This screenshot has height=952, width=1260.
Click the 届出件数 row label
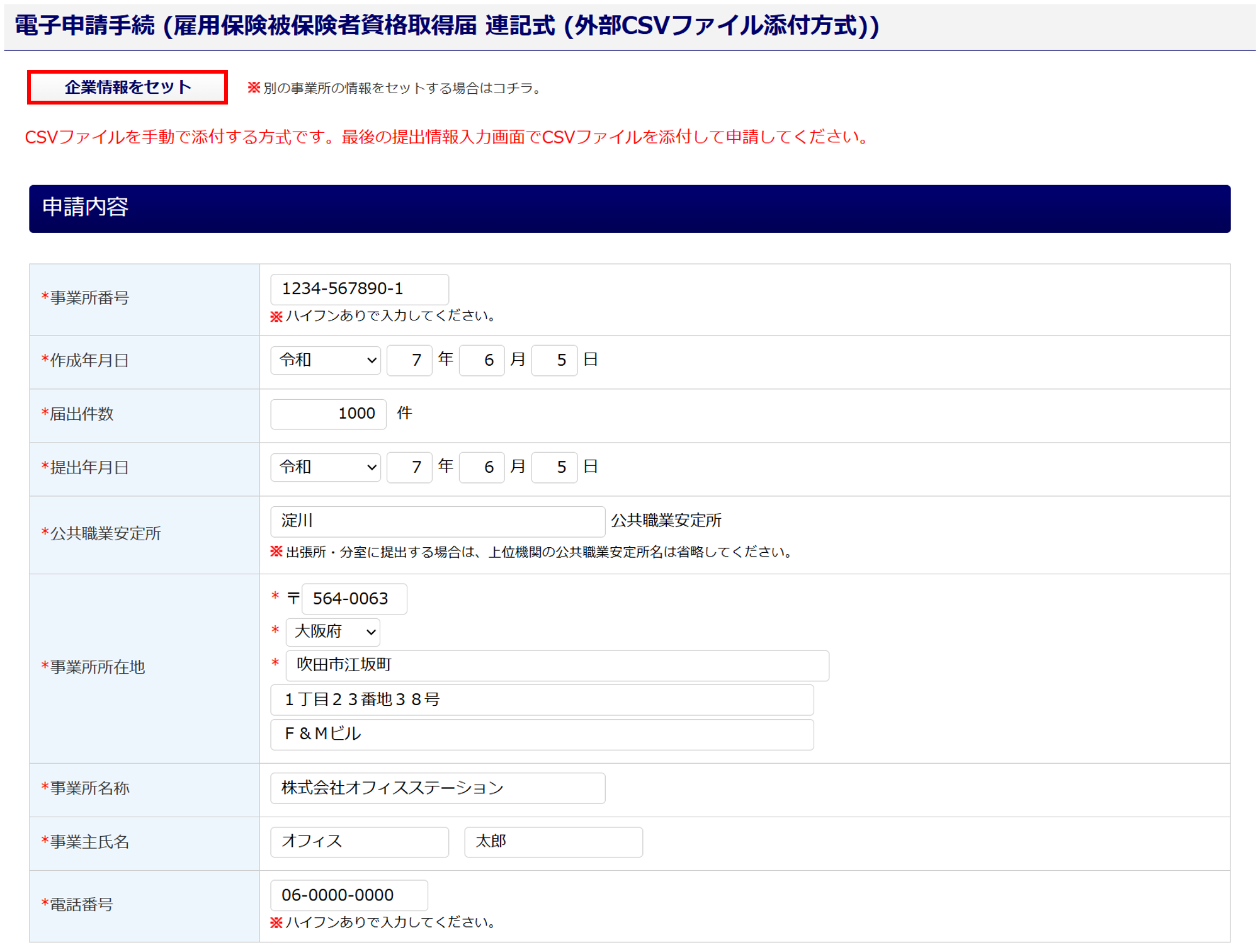point(77,414)
